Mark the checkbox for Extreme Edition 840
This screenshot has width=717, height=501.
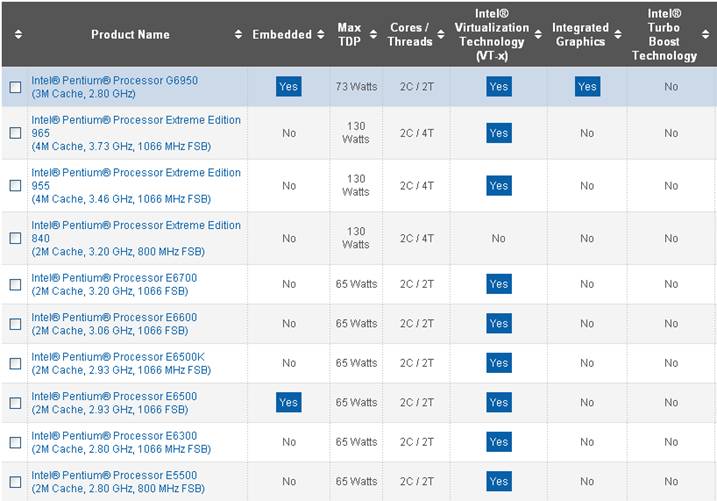pos(15,238)
